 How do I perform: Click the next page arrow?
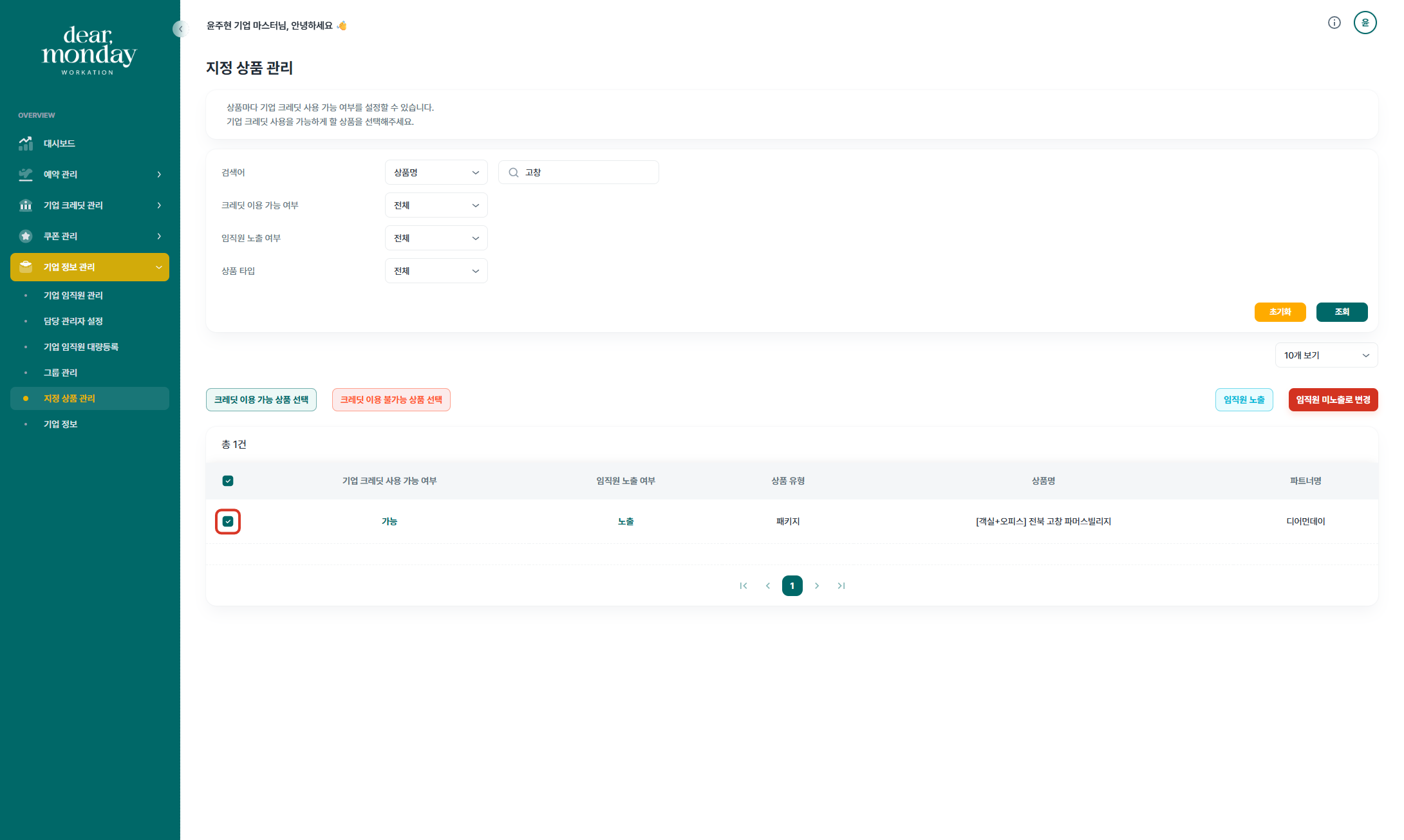pos(817,586)
